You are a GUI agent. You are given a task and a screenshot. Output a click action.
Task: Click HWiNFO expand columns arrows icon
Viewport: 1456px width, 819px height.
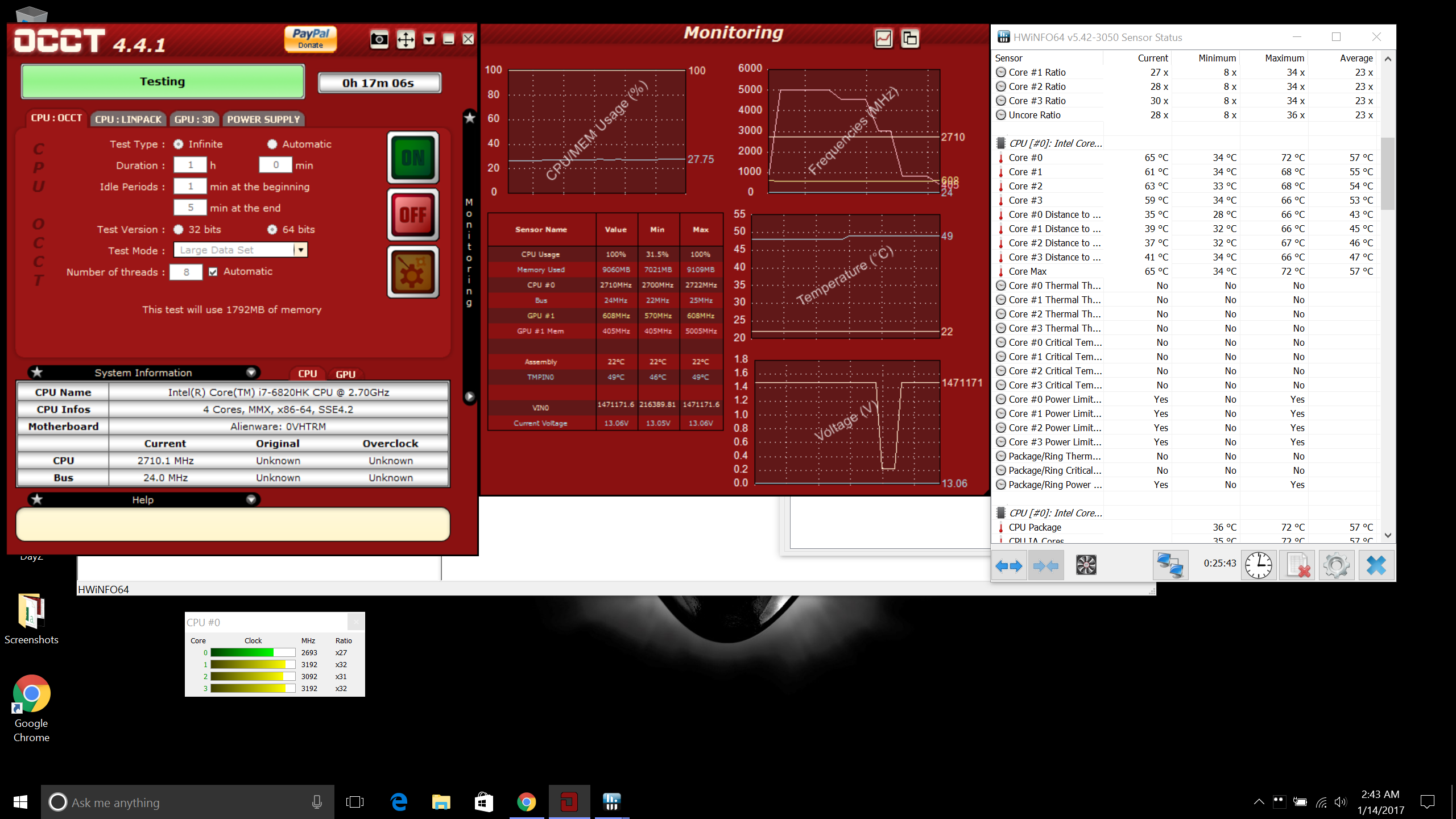(x=1009, y=565)
